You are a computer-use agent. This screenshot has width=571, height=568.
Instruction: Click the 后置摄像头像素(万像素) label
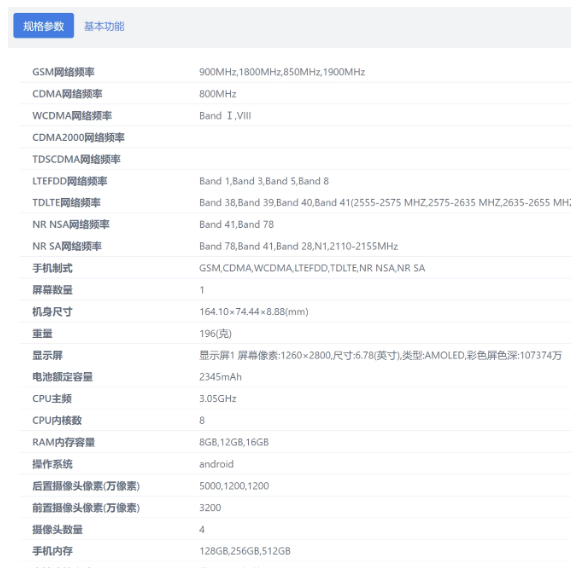pos(86,486)
